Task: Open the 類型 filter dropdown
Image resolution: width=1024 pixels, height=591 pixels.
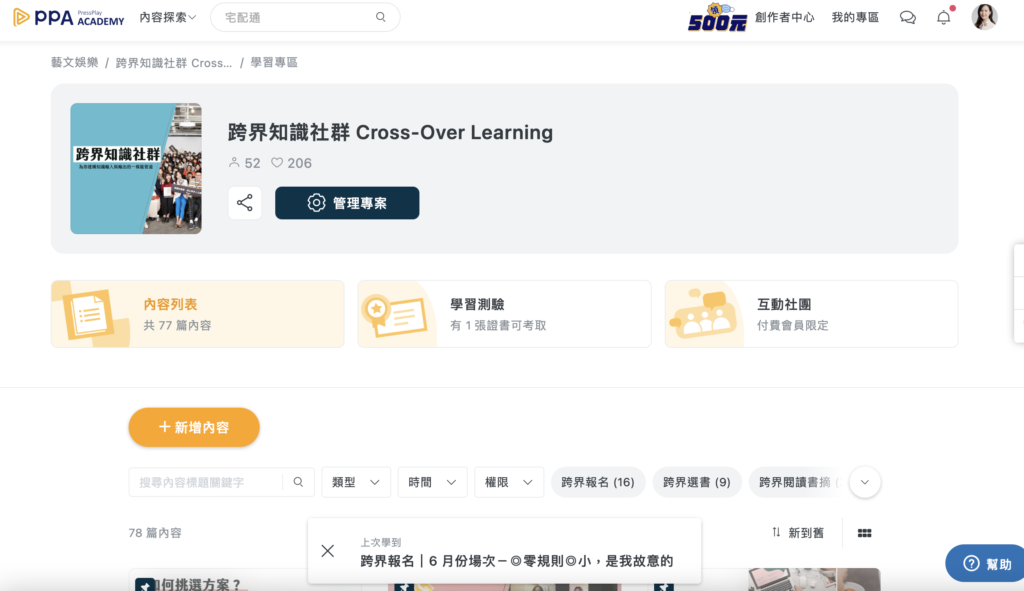Action: [355, 482]
